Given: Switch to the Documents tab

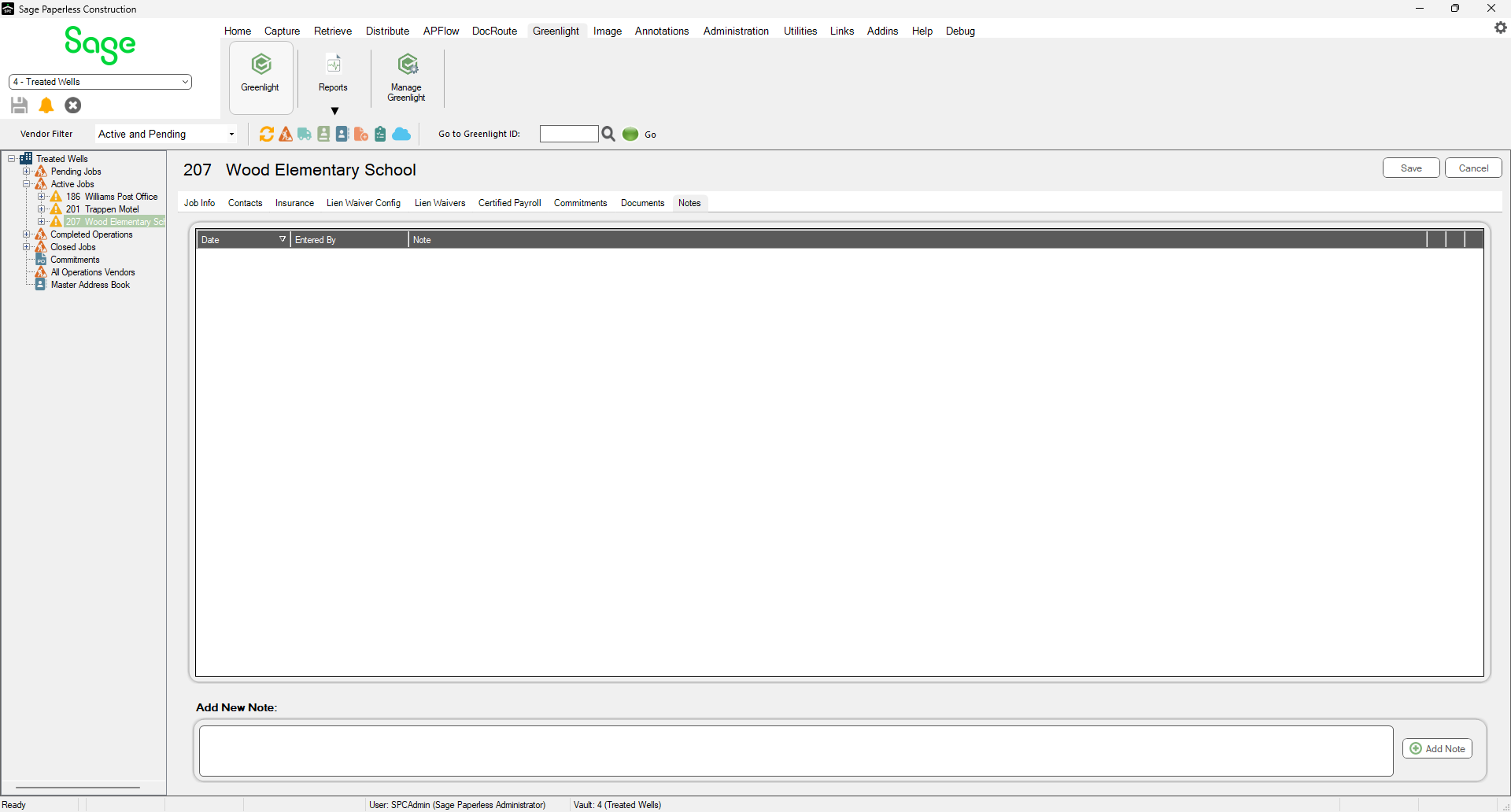Looking at the screenshot, I should 642,203.
